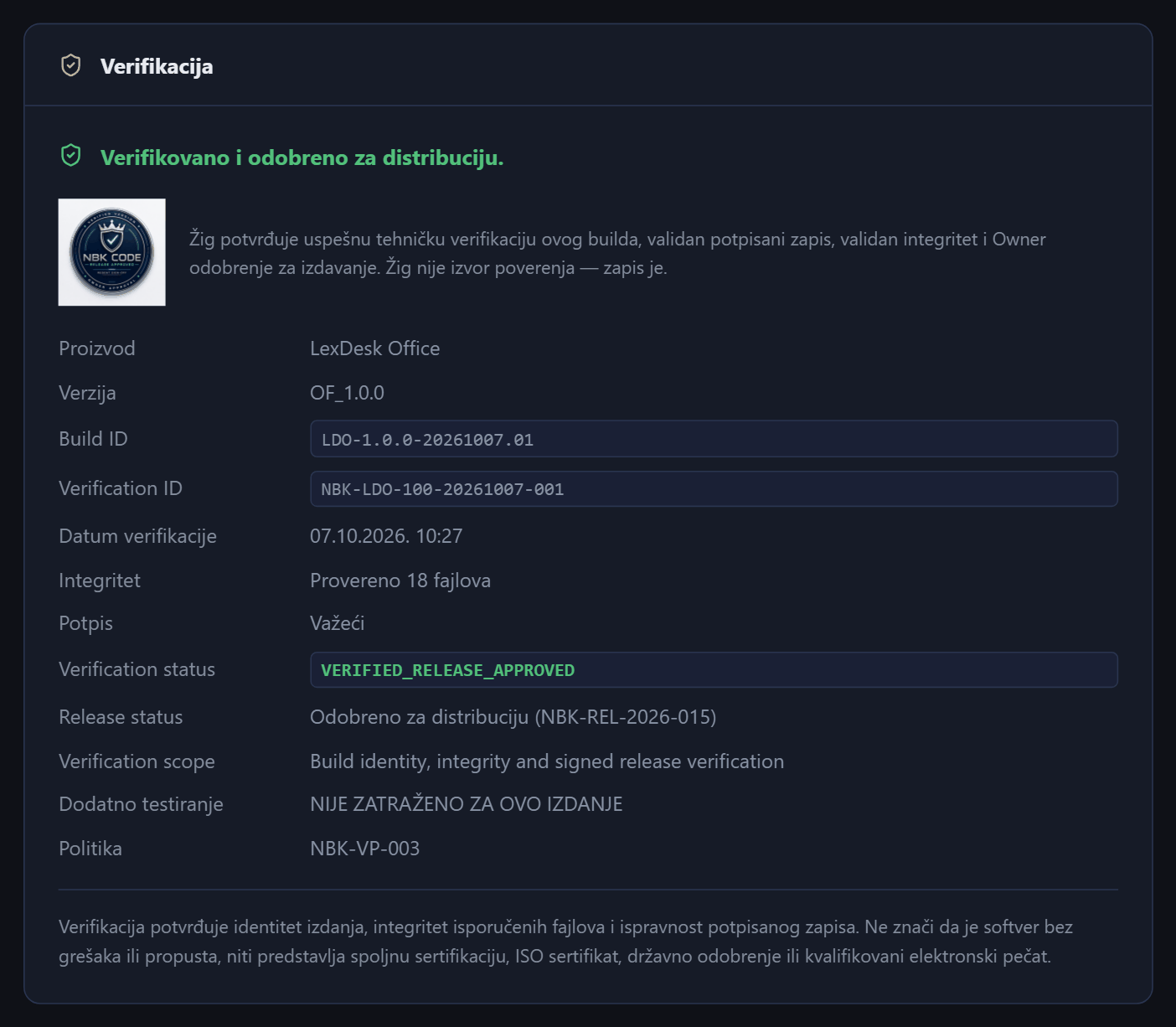Open the NBK CODE seal thumbnail
This screenshot has height=1027, width=1176.
coord(111,252)
